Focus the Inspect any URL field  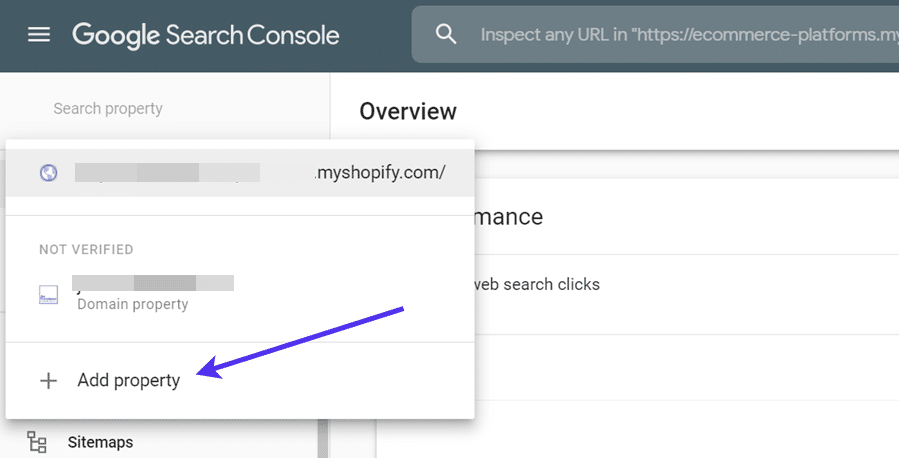tap(680, 35)
